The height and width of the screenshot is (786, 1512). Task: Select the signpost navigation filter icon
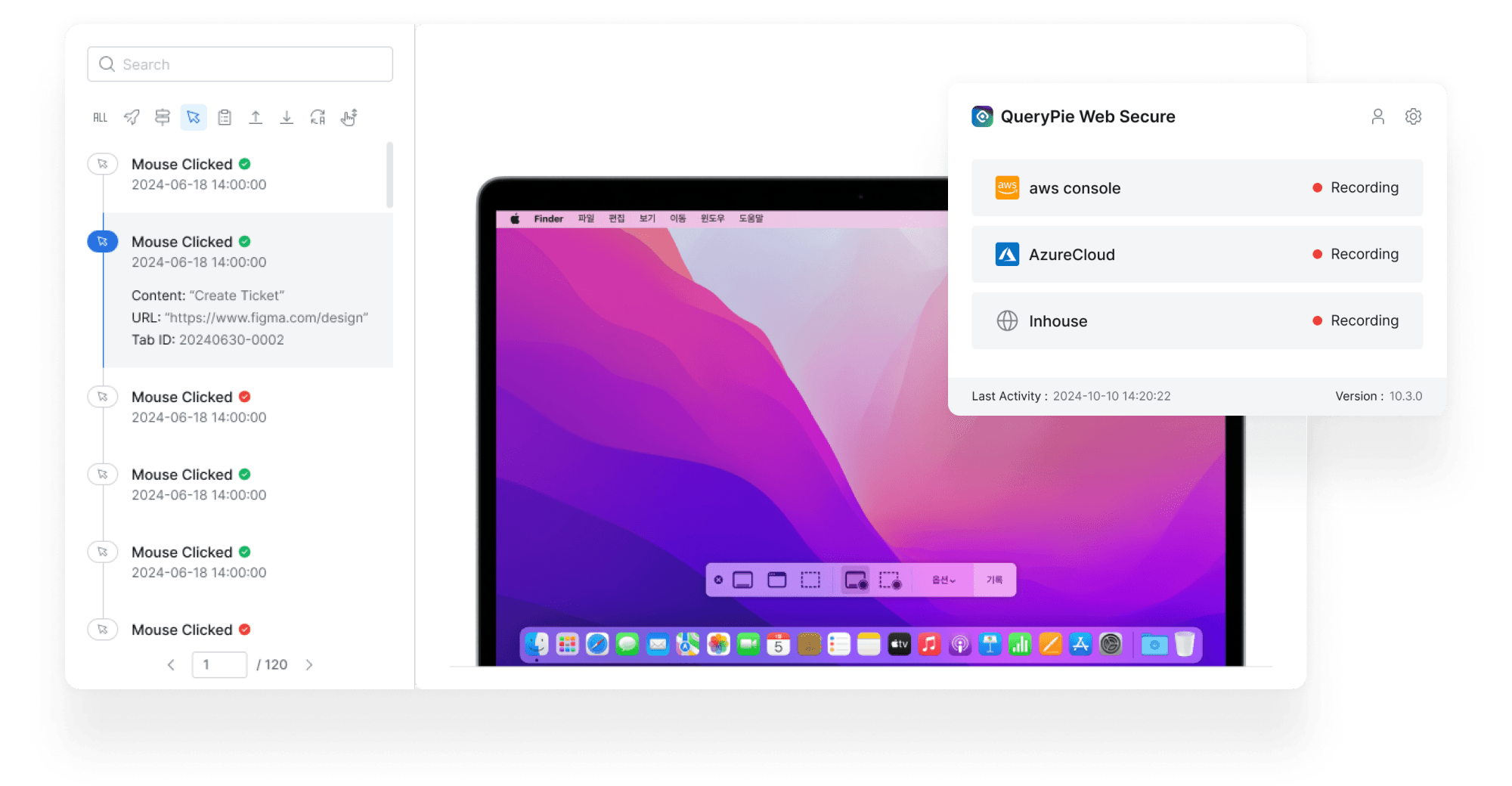[163, 117]
